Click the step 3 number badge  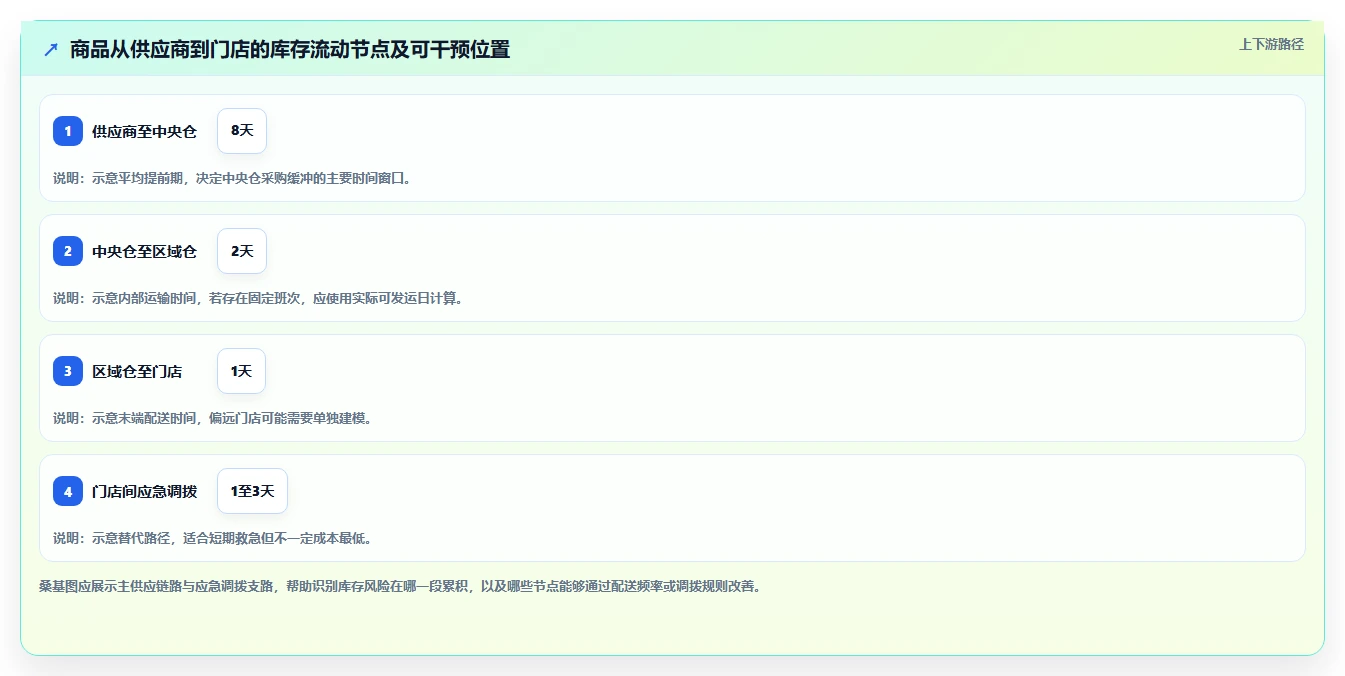click(68, 371)
